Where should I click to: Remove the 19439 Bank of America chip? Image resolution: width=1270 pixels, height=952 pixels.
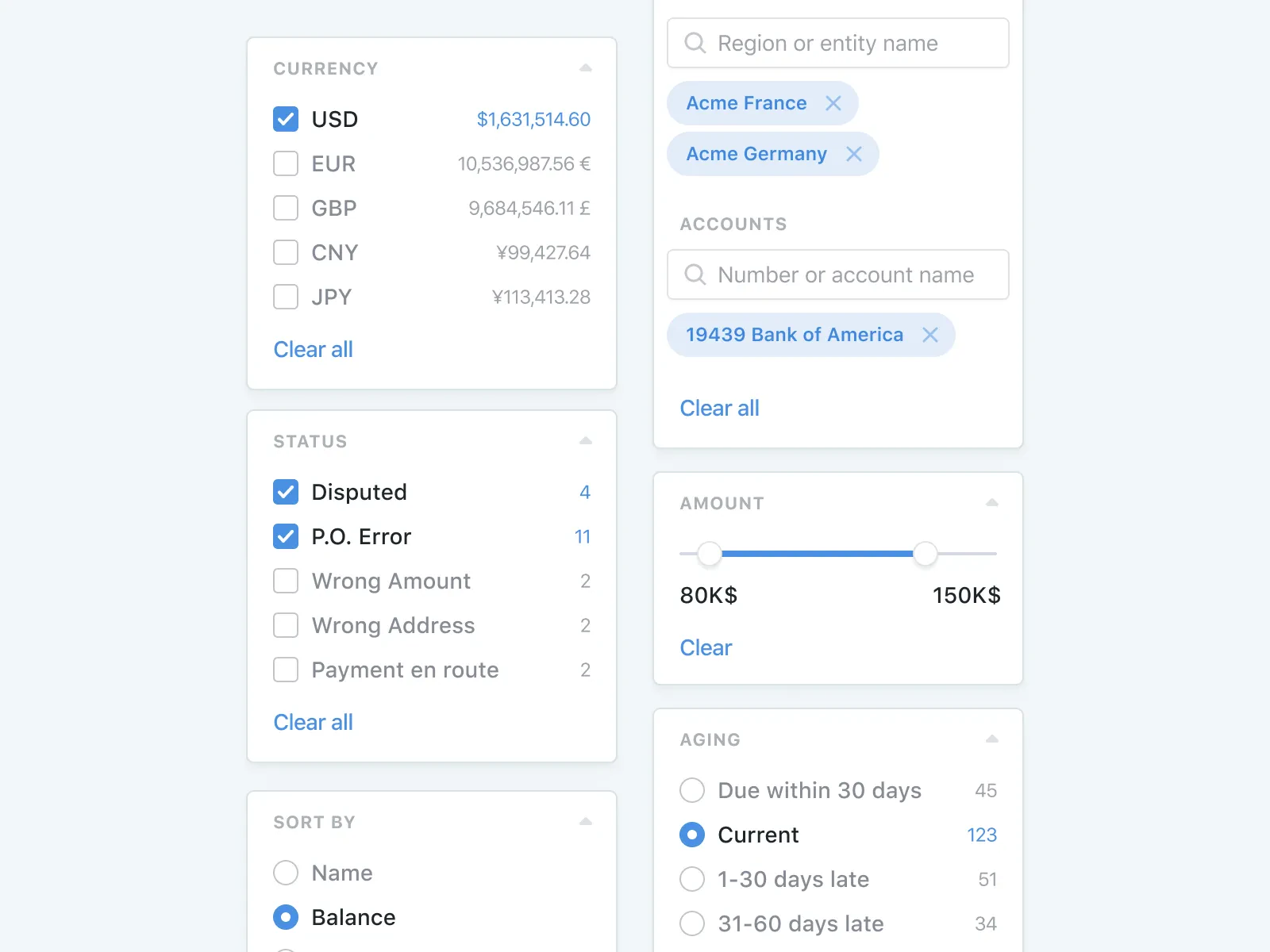931,335
